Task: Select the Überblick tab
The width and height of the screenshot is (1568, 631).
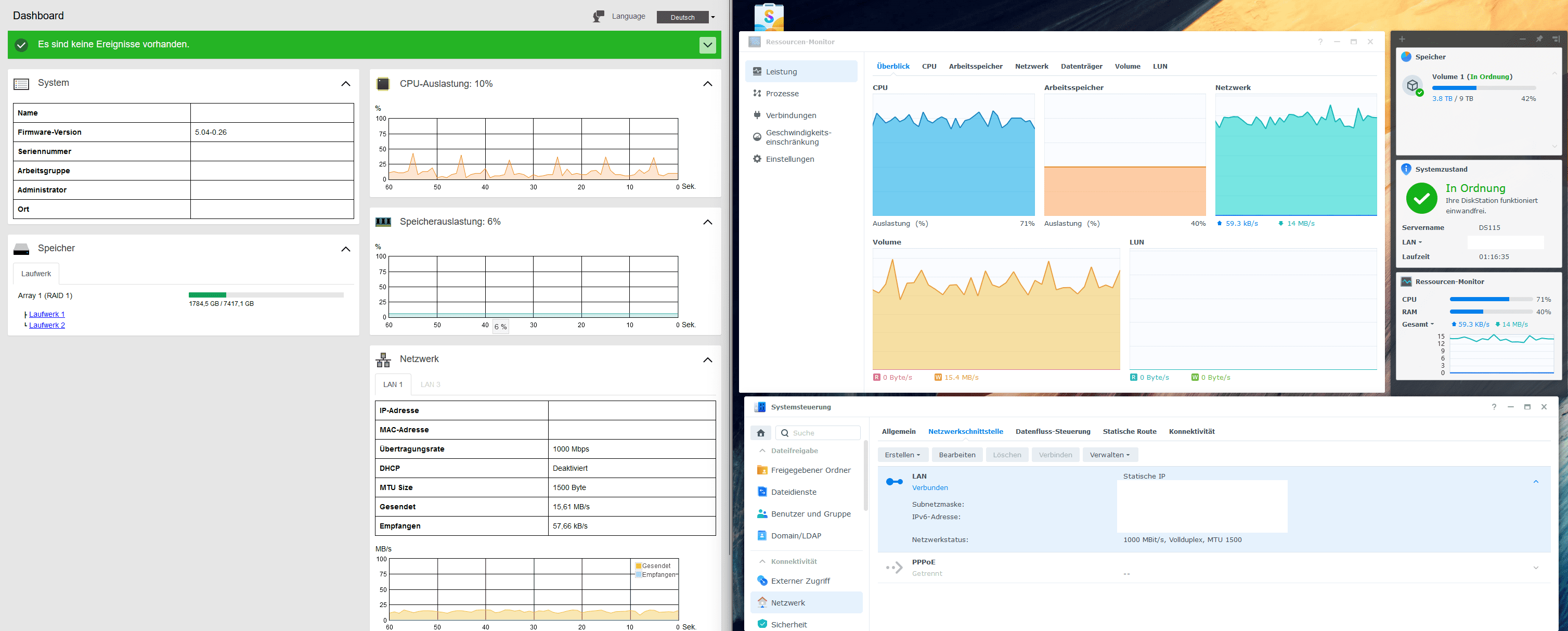Action: (893, 67)
